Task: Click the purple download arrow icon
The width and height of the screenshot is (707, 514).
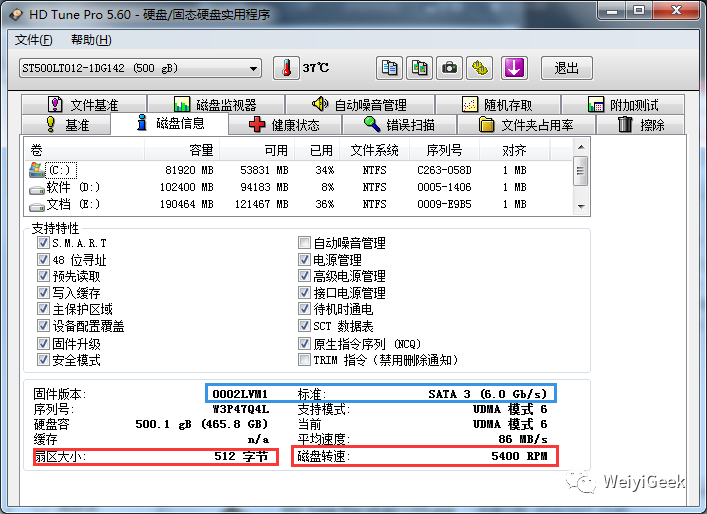Action: (514, 68)
